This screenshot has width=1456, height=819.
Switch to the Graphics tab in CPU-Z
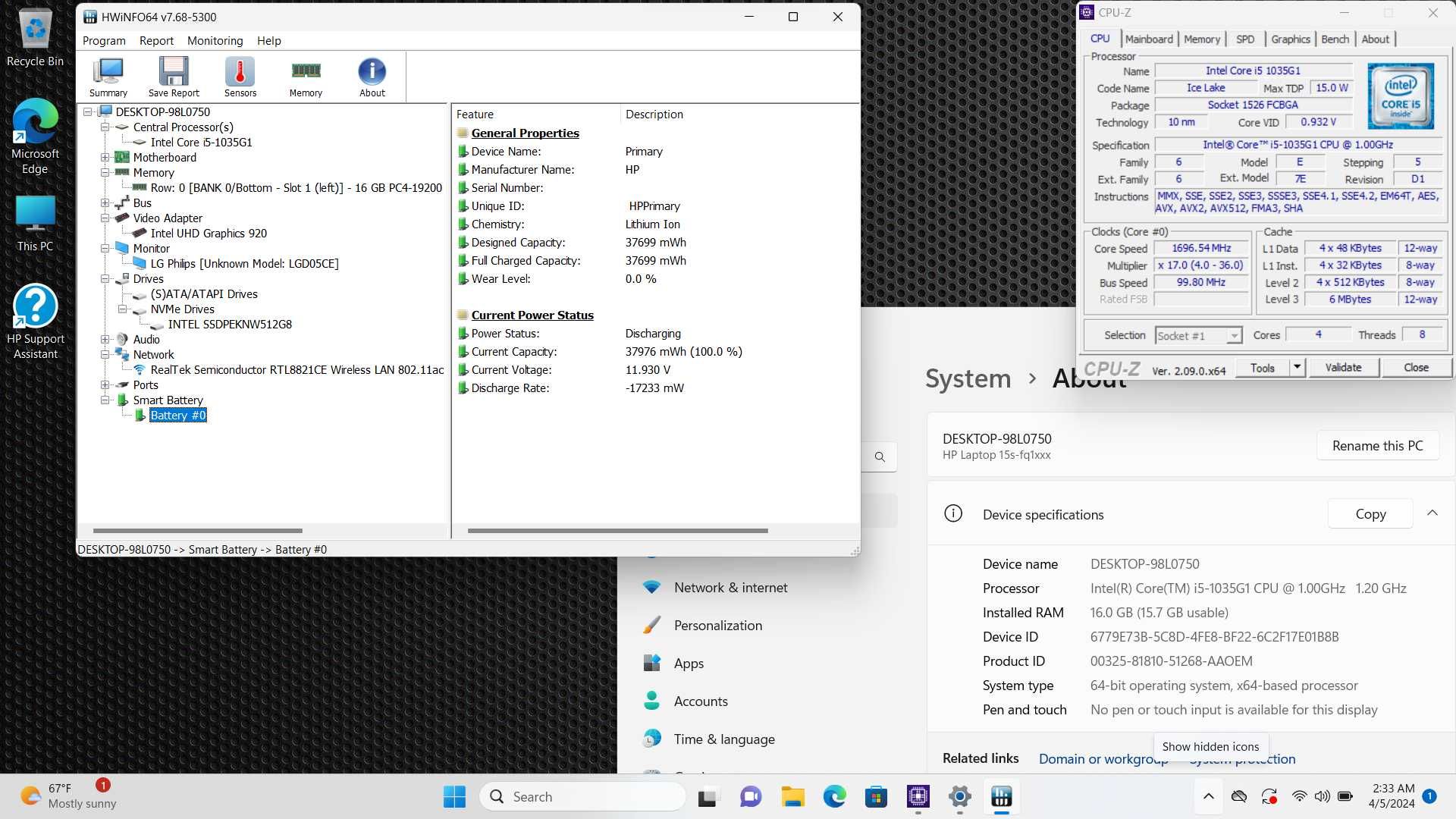click(1291, 39)
